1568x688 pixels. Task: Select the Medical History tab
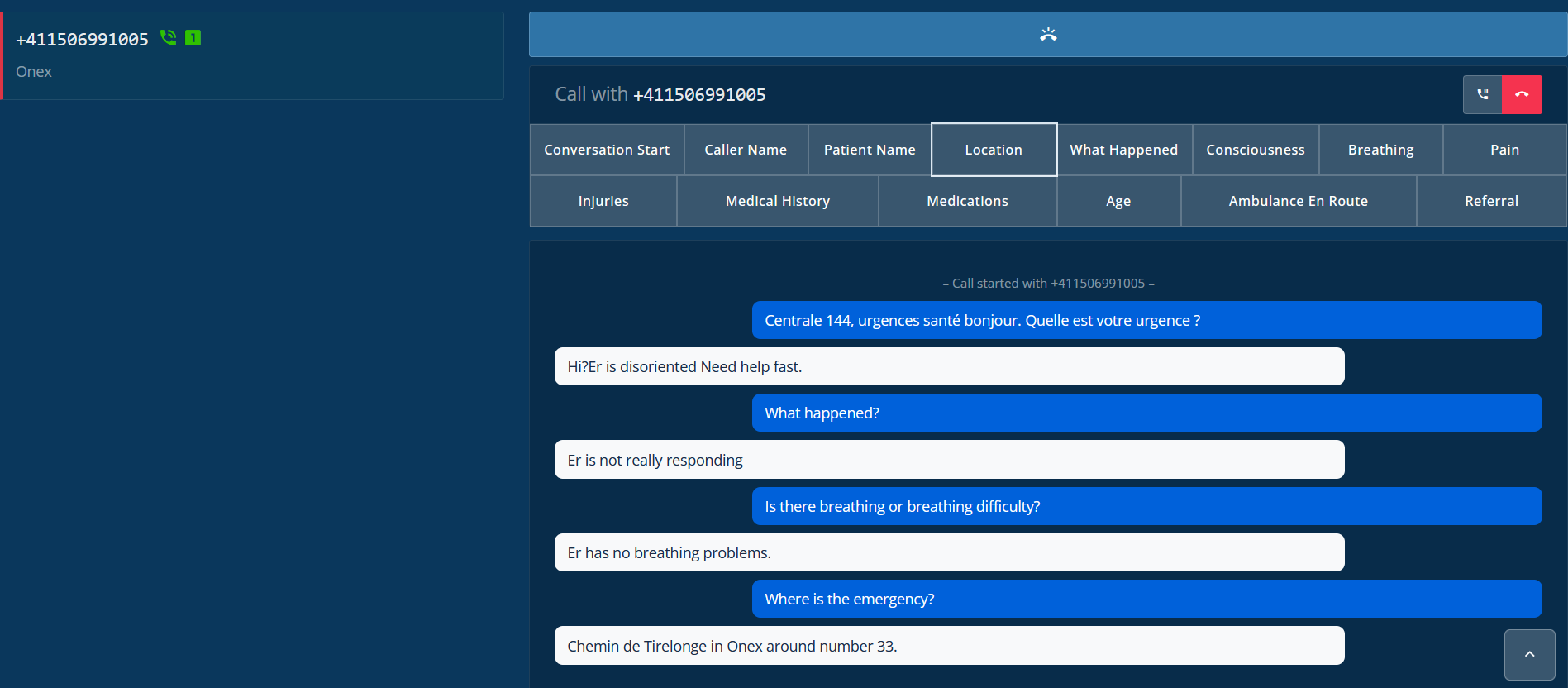(x=777, y=201)
